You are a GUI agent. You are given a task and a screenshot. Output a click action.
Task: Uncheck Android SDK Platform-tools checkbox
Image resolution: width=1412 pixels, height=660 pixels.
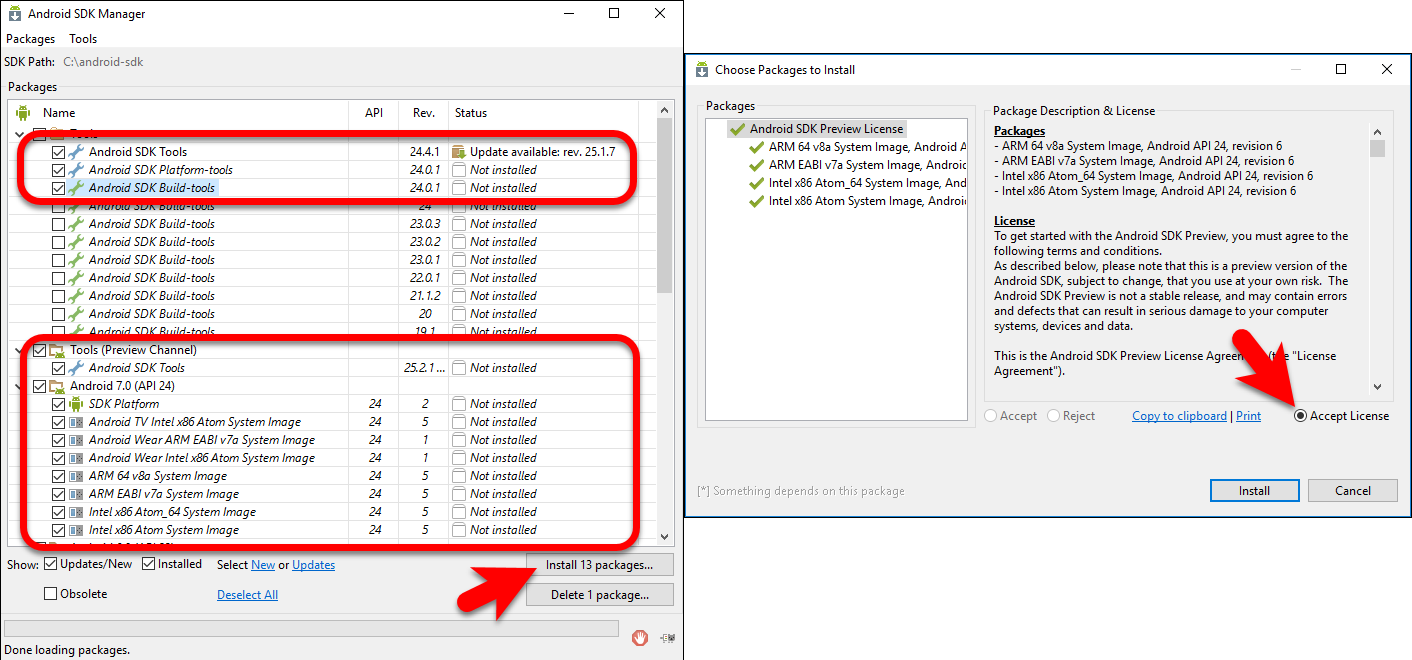58,170
